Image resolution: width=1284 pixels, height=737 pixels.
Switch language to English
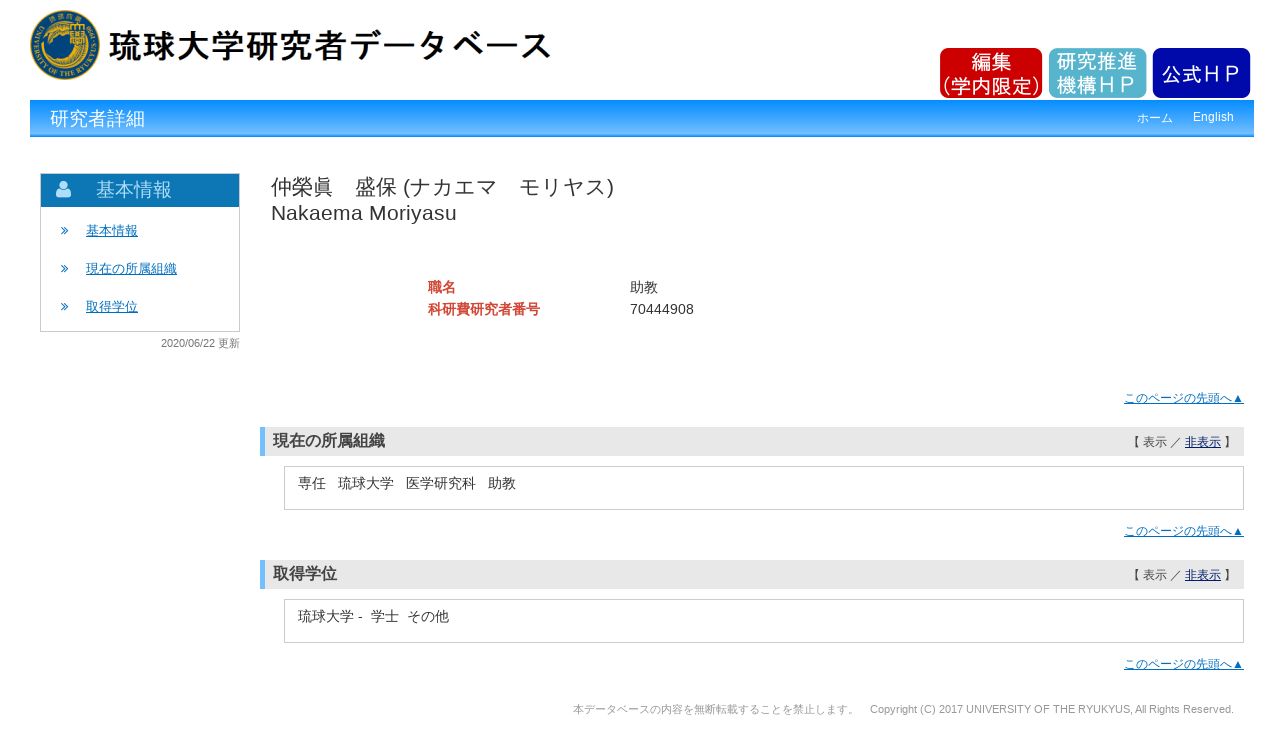point(1213,117)
